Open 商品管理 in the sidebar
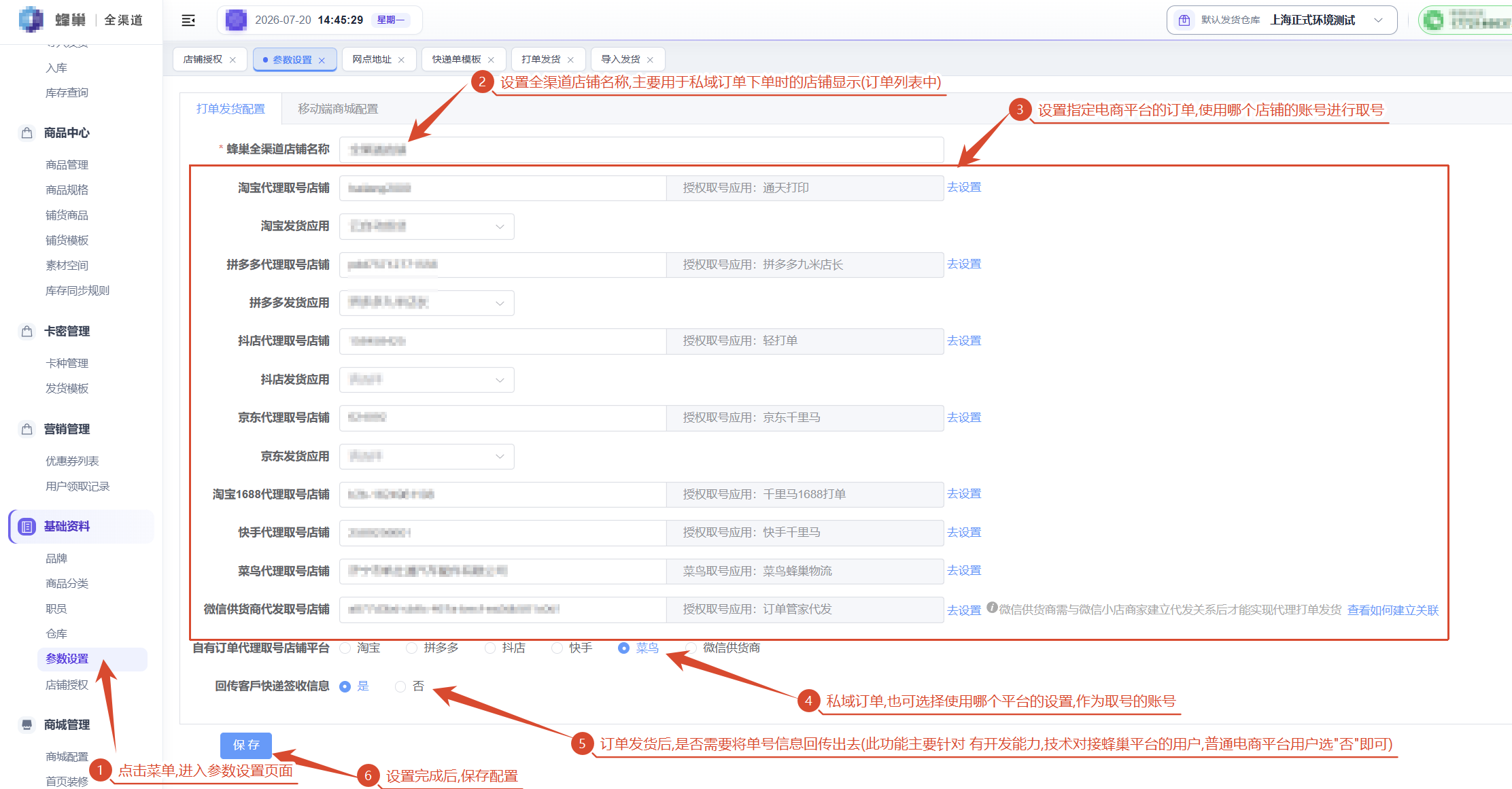This screenshot has height=789, width=1512. (x=67, y=165)
